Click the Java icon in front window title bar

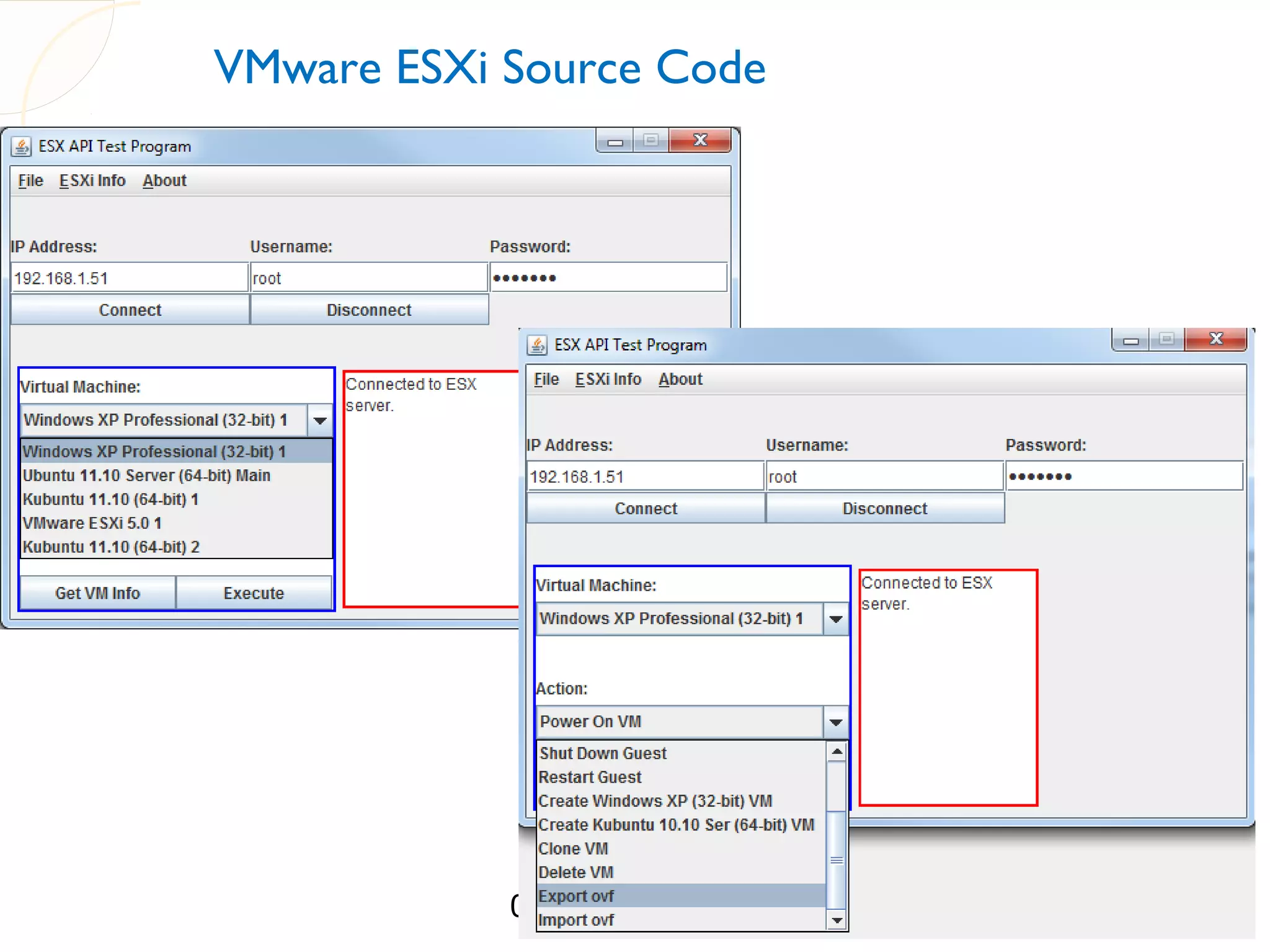pos(537,345)
